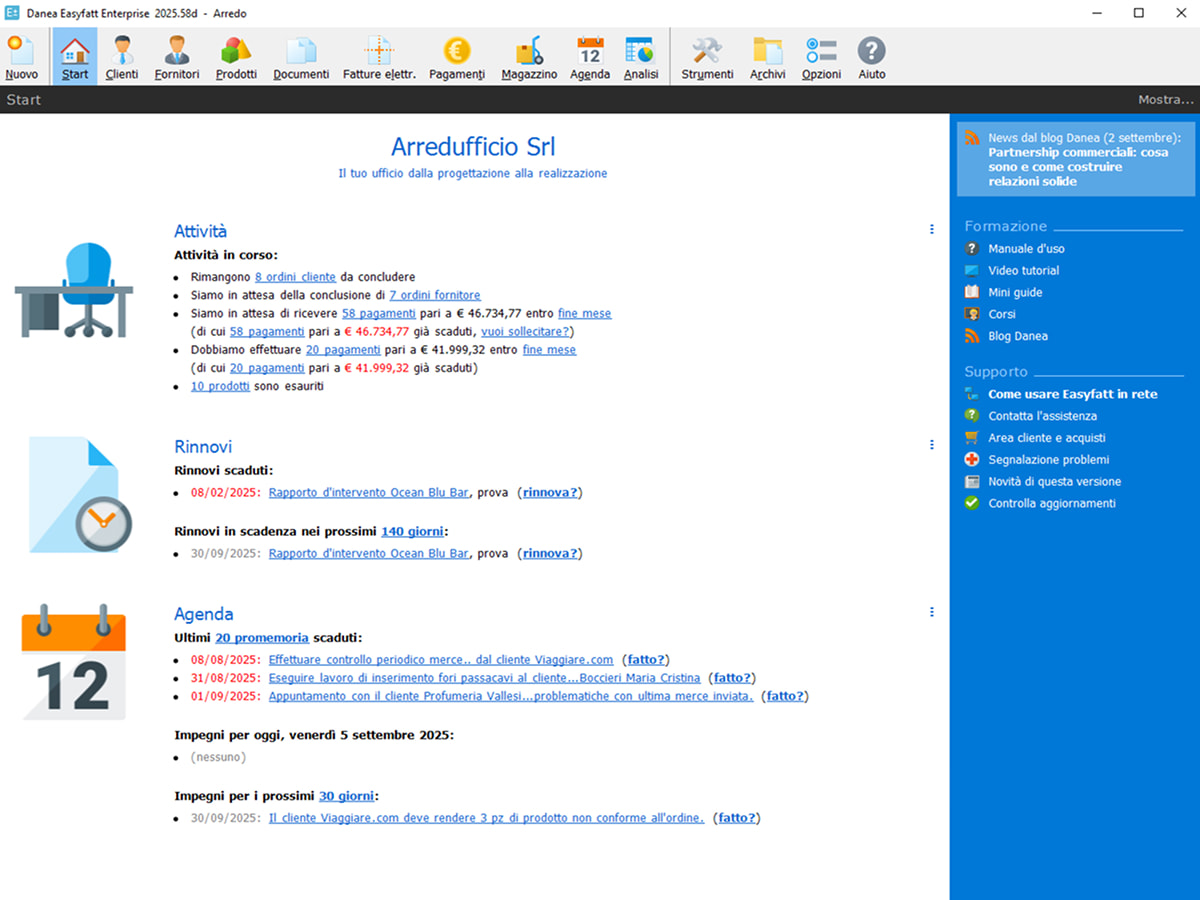Expand the Attività section options menu
1200x900 pixels.
(x=932, y=229)
